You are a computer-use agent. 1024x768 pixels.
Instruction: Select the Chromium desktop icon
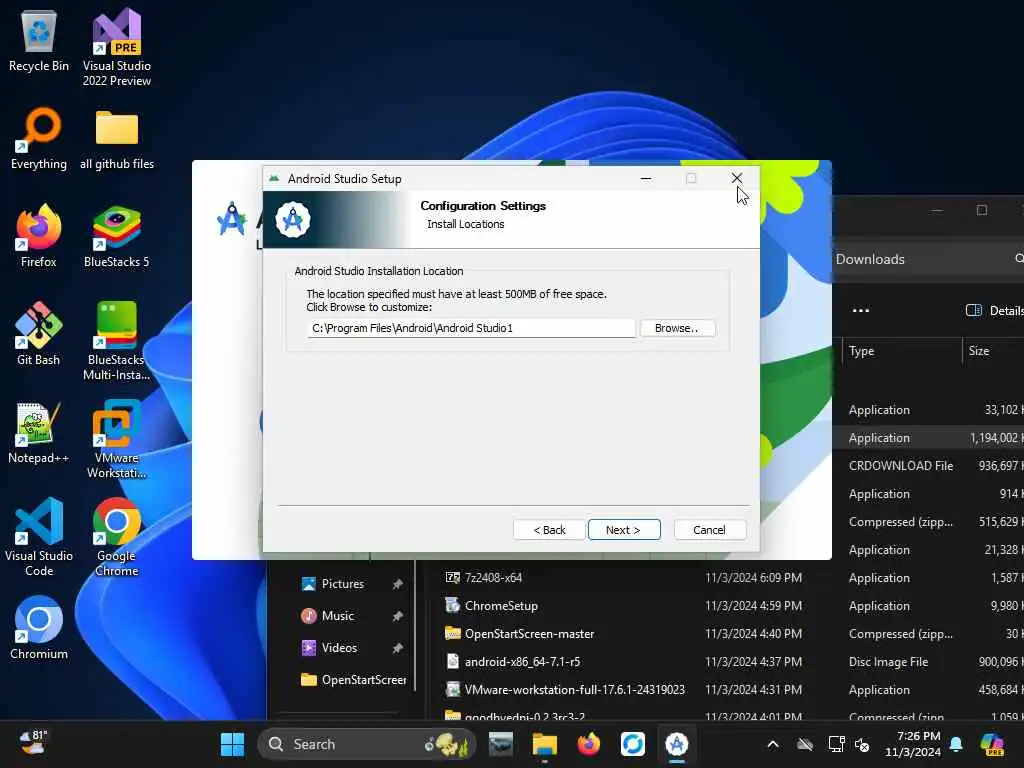coord(39,628)
